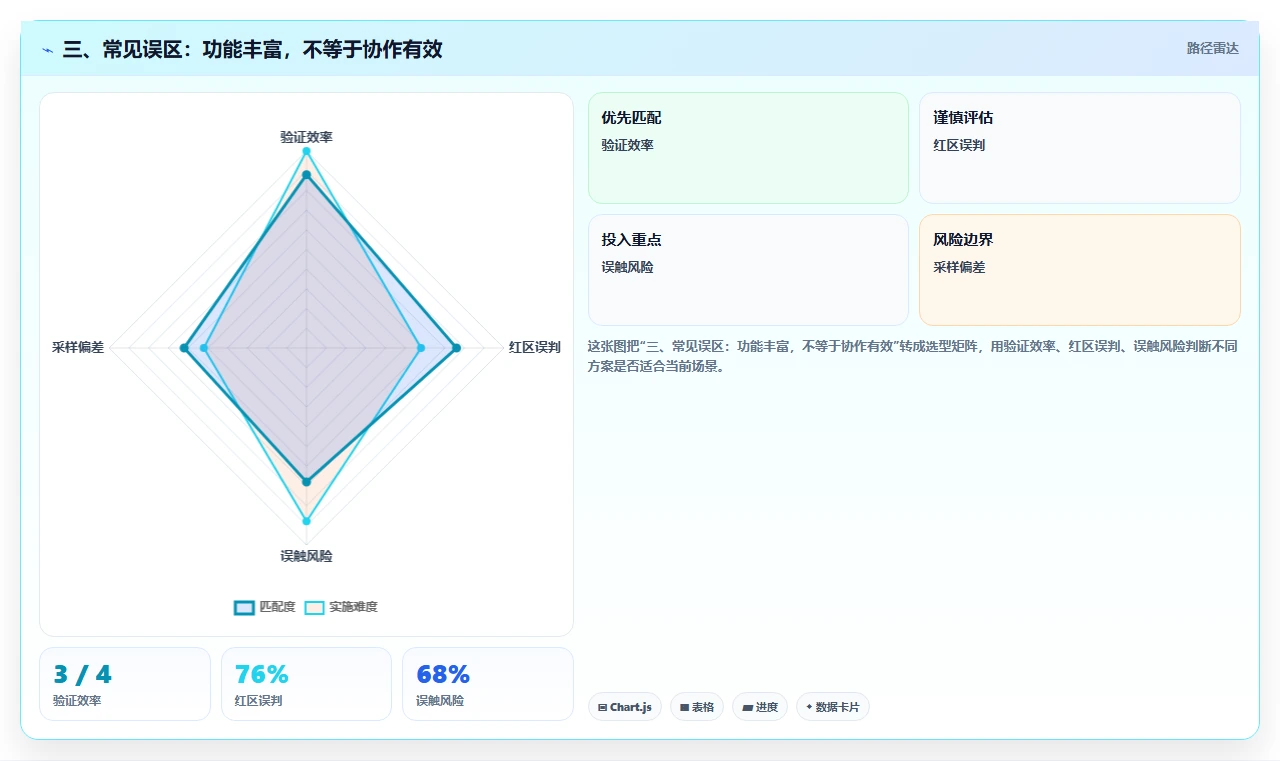Click the 匹配度 data point on 采样偏差 axis
The height and width of the screenshot is (761, 1280).
(184, 348)
